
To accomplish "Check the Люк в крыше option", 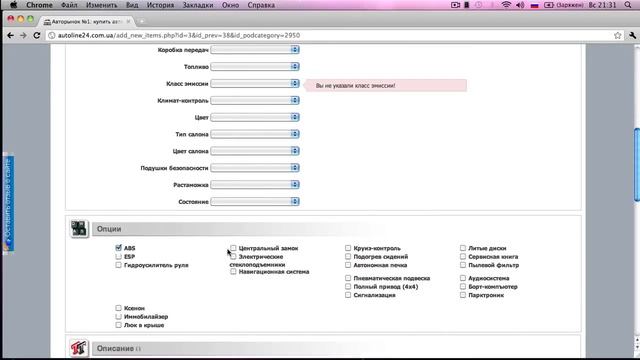I will pyautogui.click(x=118, y=325).
